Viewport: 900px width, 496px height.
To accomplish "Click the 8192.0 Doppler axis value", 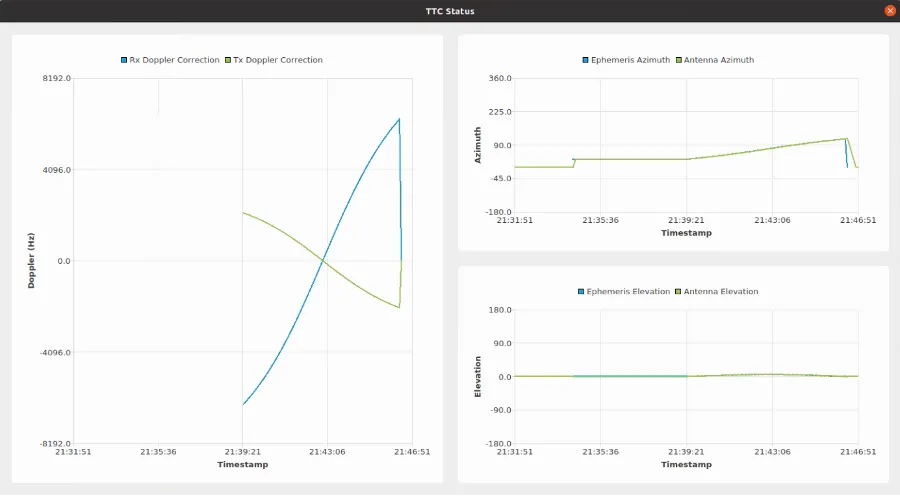I will [x=56, y=78].
